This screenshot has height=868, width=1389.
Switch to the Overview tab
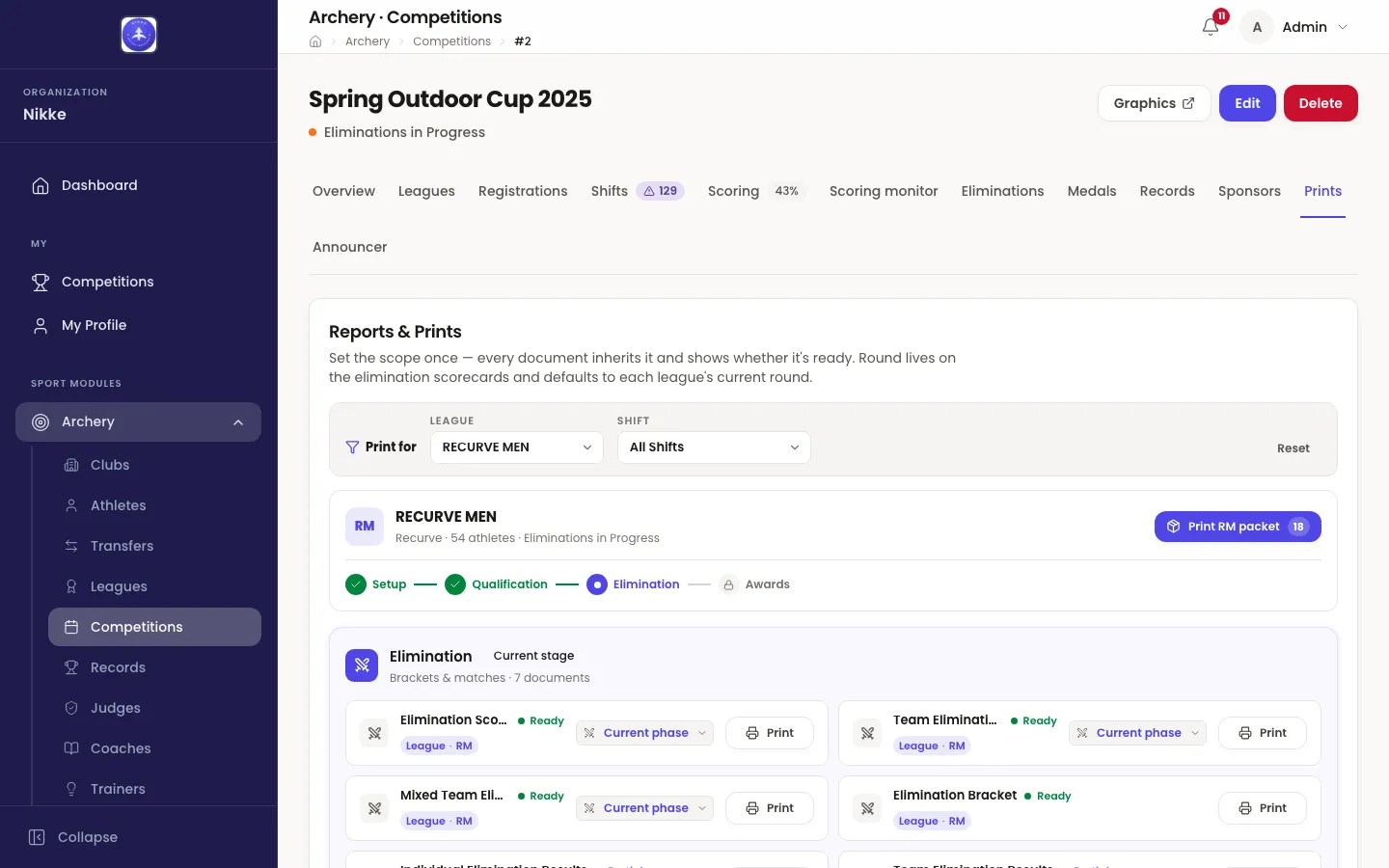click(x=343, y=191)
